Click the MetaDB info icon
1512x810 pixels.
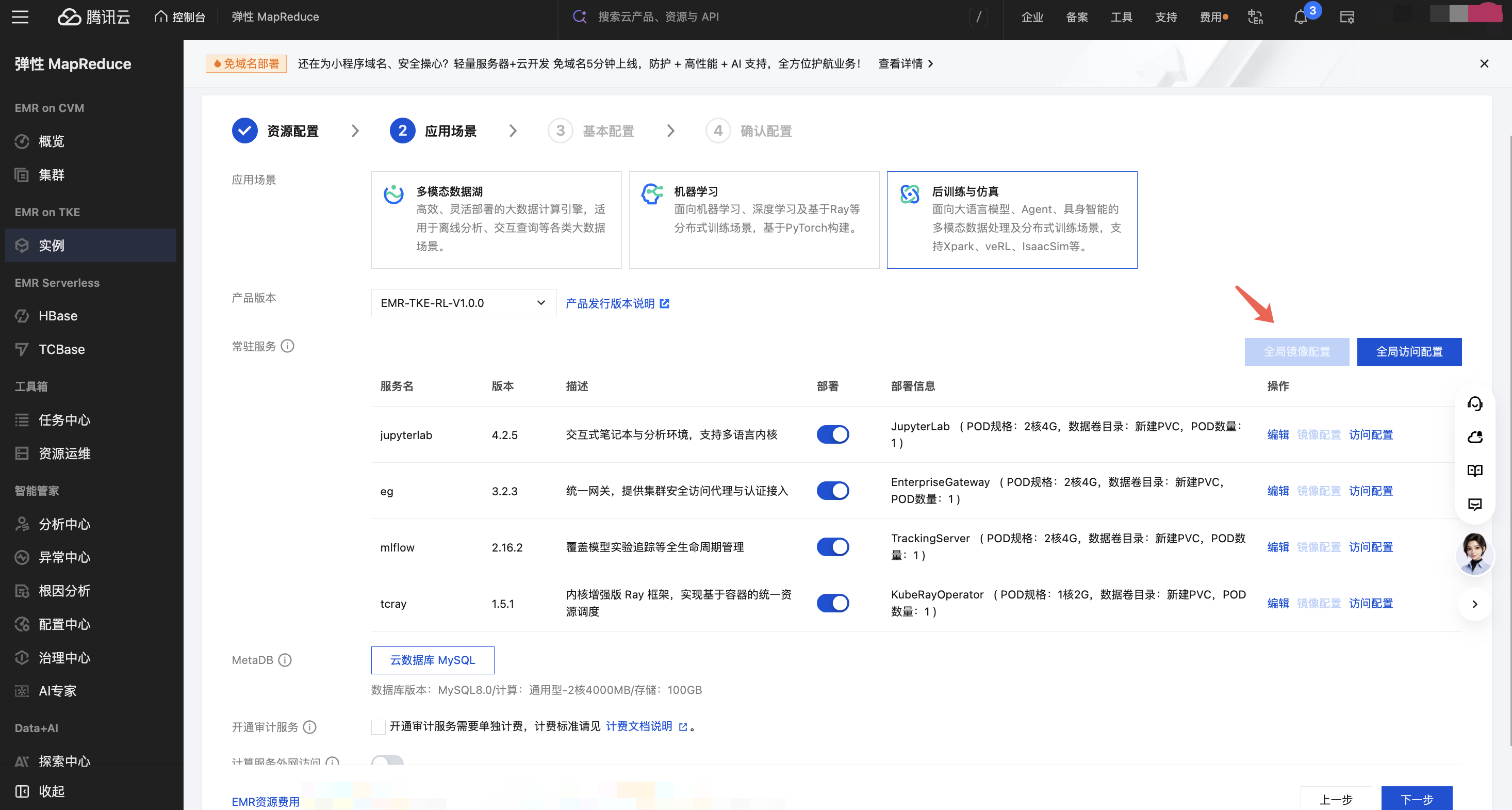(x=285, y=660)
